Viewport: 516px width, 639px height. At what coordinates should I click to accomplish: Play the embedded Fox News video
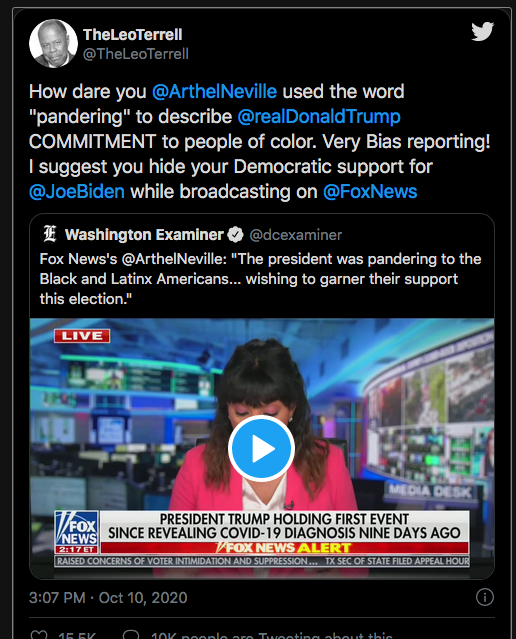(261, 448)
